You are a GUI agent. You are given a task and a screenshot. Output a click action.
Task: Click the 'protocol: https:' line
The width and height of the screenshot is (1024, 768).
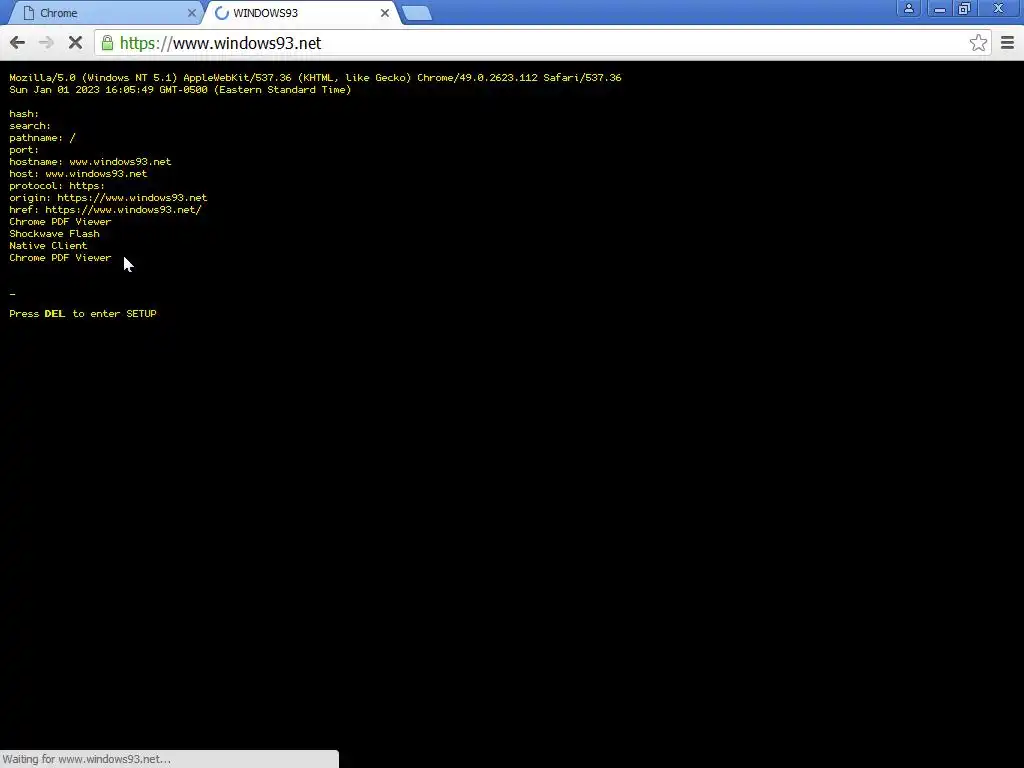pyautogui.click(x=57, y=185)
